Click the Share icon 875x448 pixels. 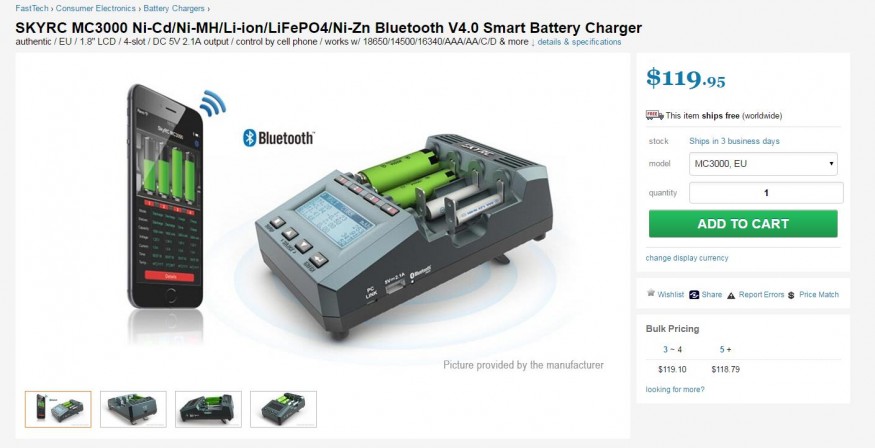click(694, 295)
